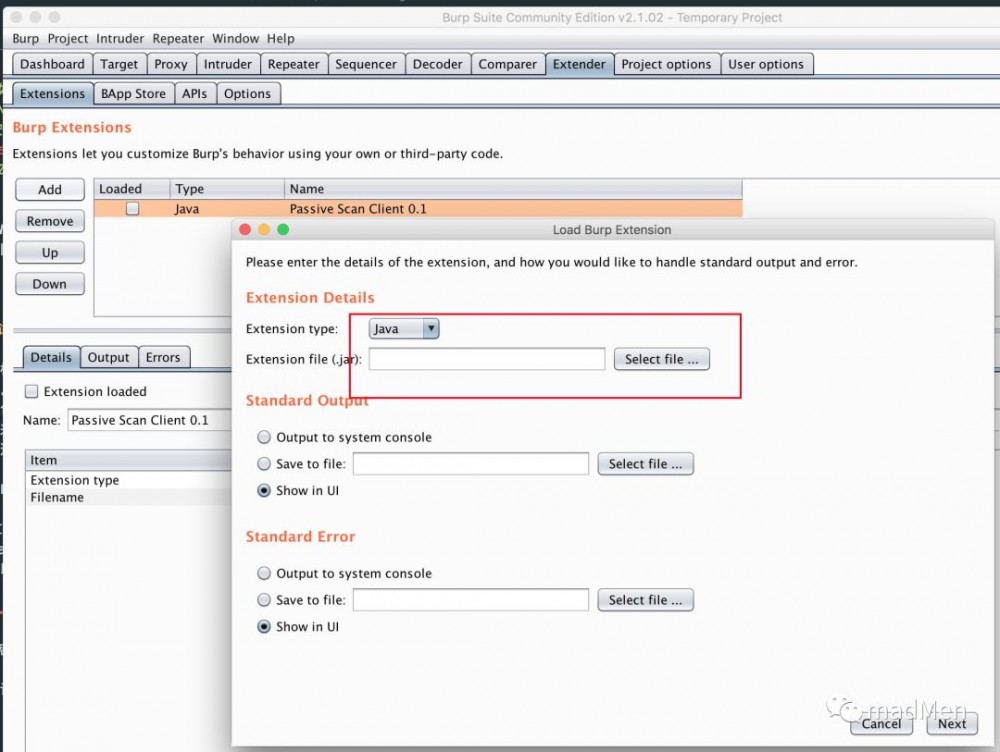Open the User options tab

point(766,64)
